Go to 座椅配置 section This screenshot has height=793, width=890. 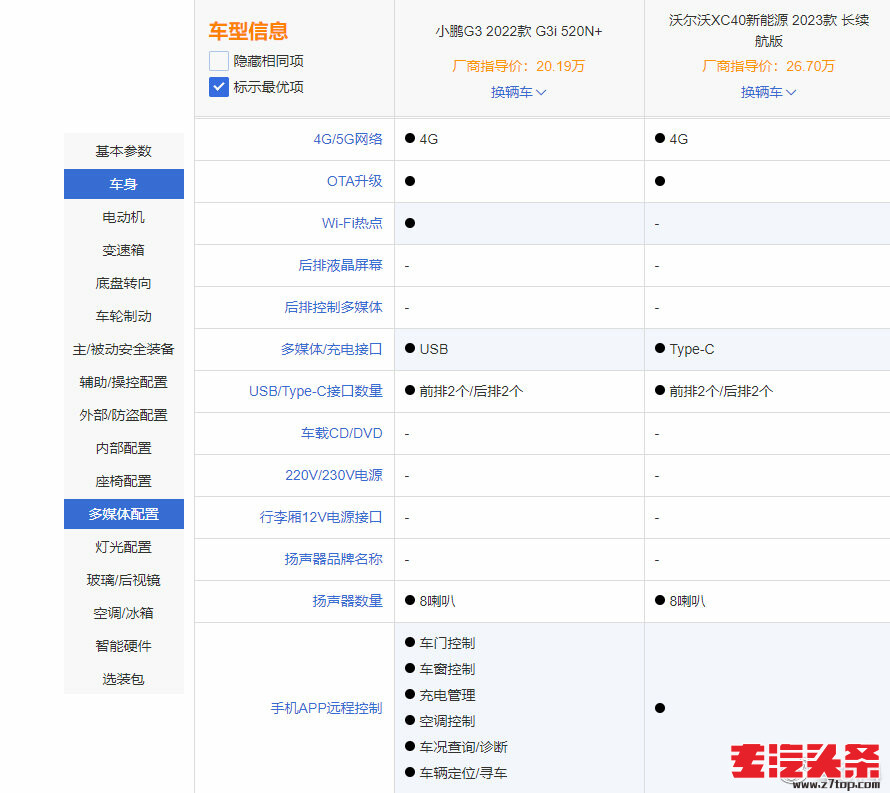tap(124, 481)
